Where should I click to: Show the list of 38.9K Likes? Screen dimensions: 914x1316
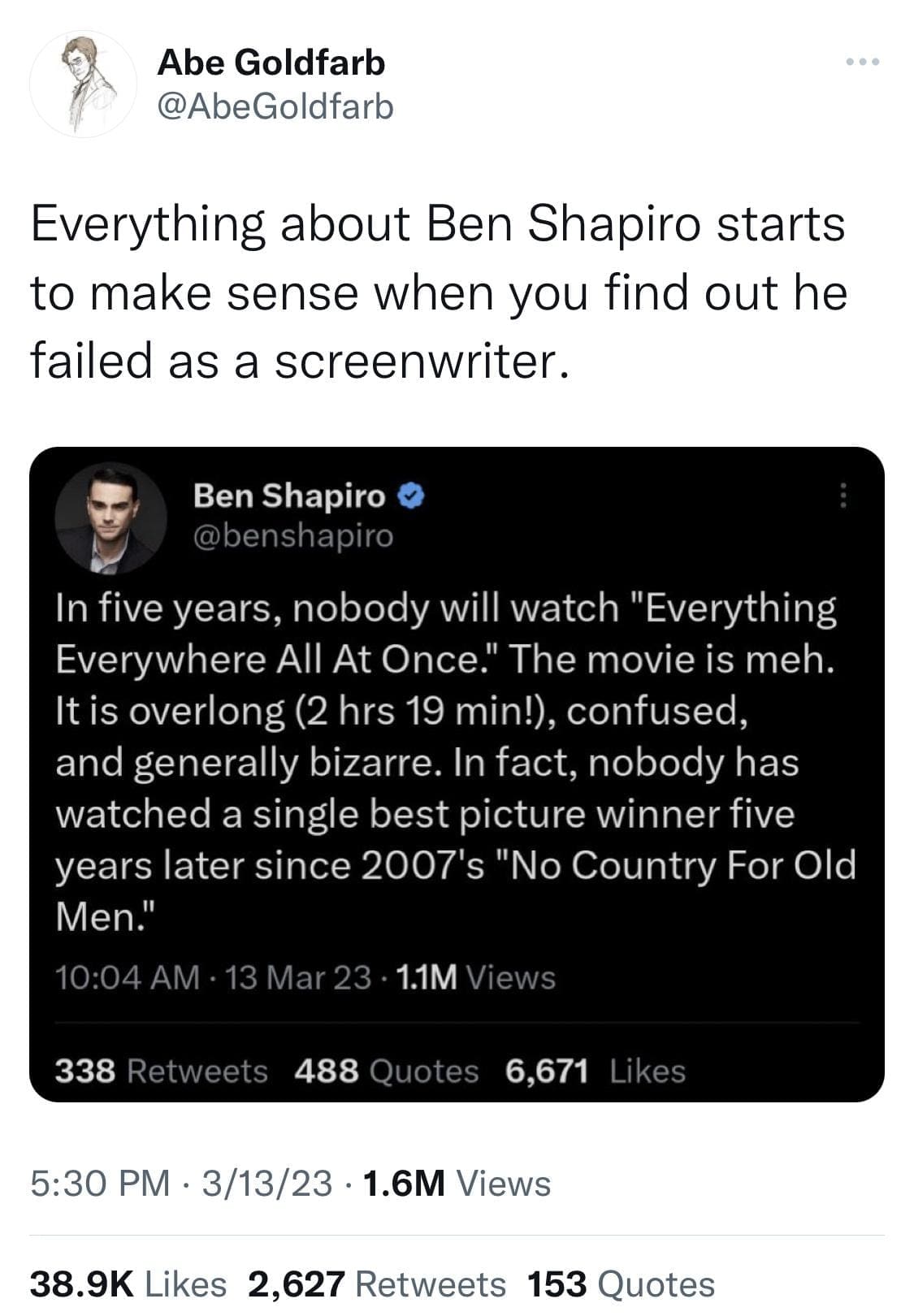[x=128, y=1284]
